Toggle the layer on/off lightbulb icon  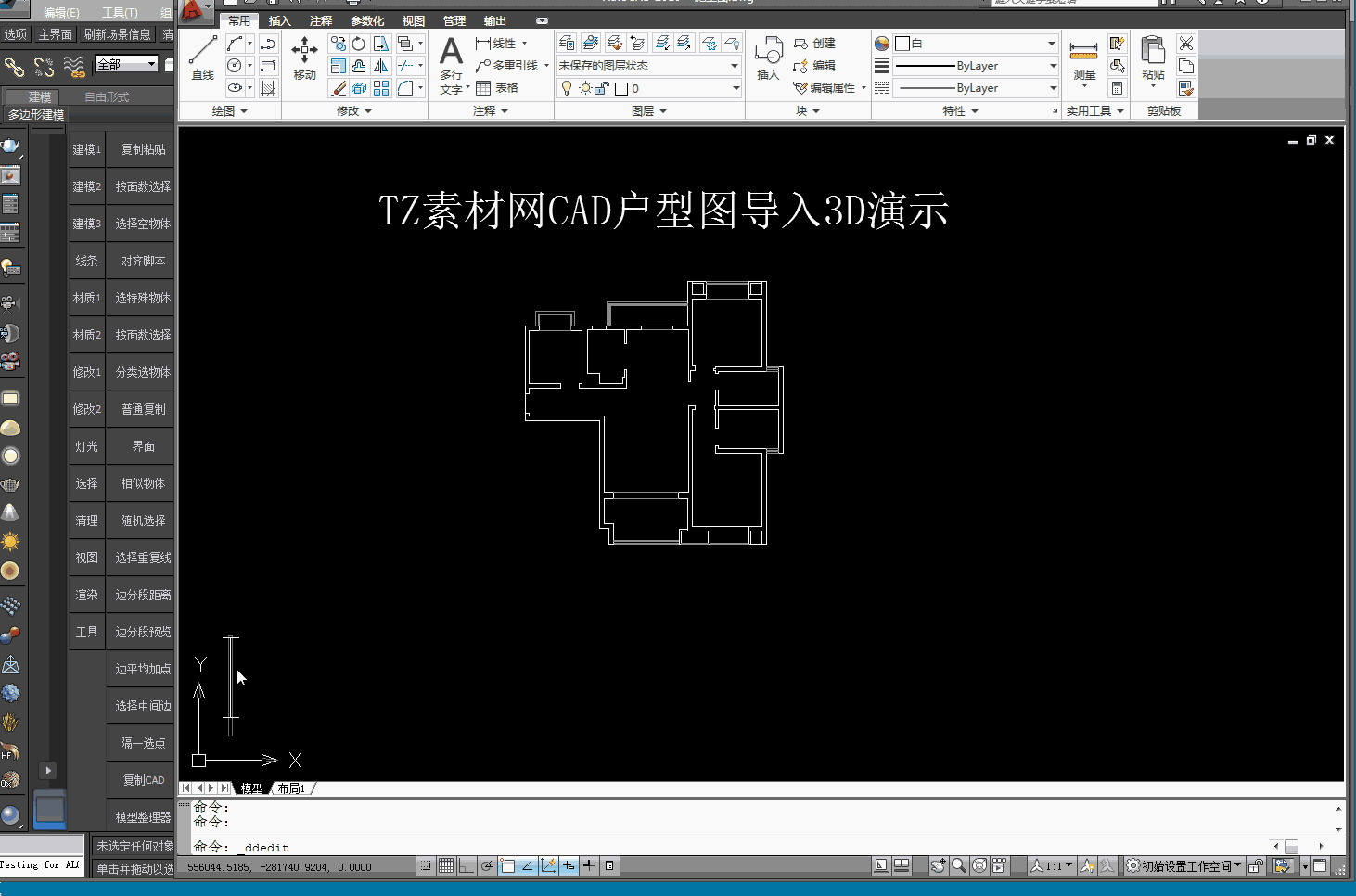(x=567, y=88)
